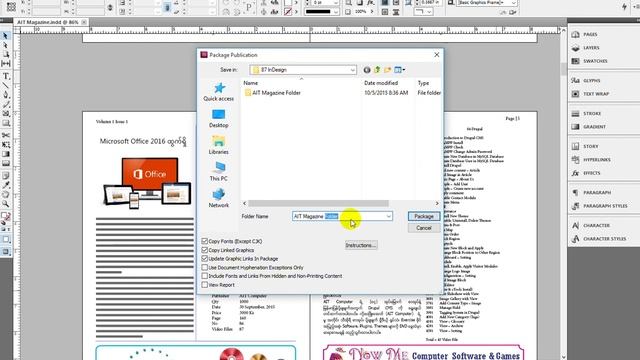Viewport: 640px width, 360px height.
Task: Go to Desktop location in dialog
Action: (x=218, y=118)
